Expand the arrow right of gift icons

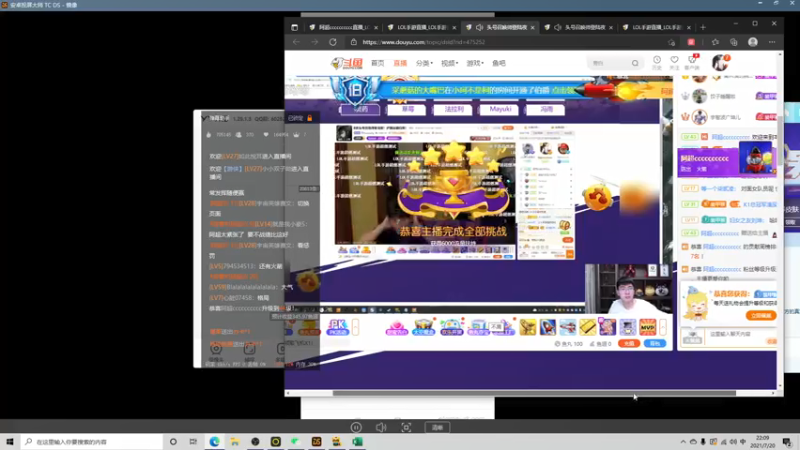tap(663, 327)
